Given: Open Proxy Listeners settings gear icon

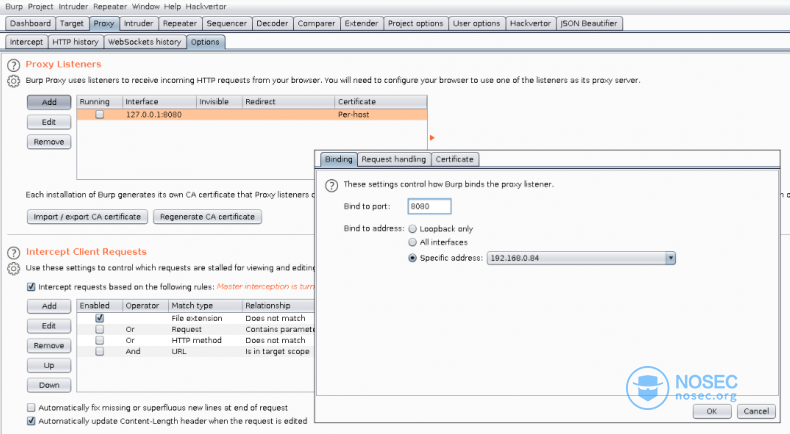Looking at the screenshot, I should 14,81.
